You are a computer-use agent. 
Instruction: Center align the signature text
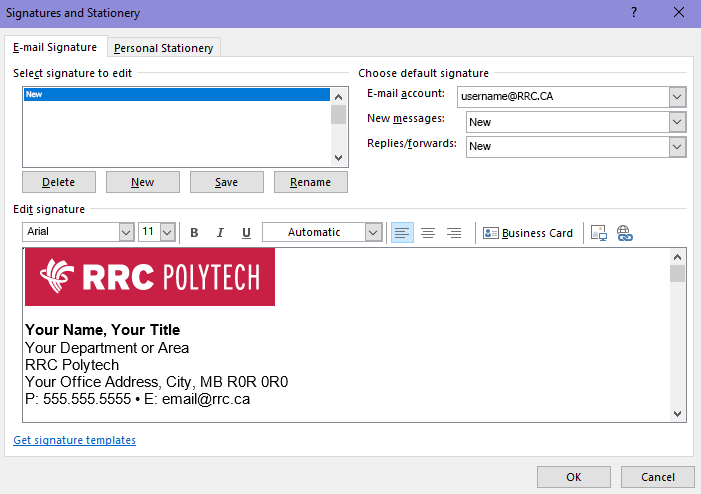point(428,233)
